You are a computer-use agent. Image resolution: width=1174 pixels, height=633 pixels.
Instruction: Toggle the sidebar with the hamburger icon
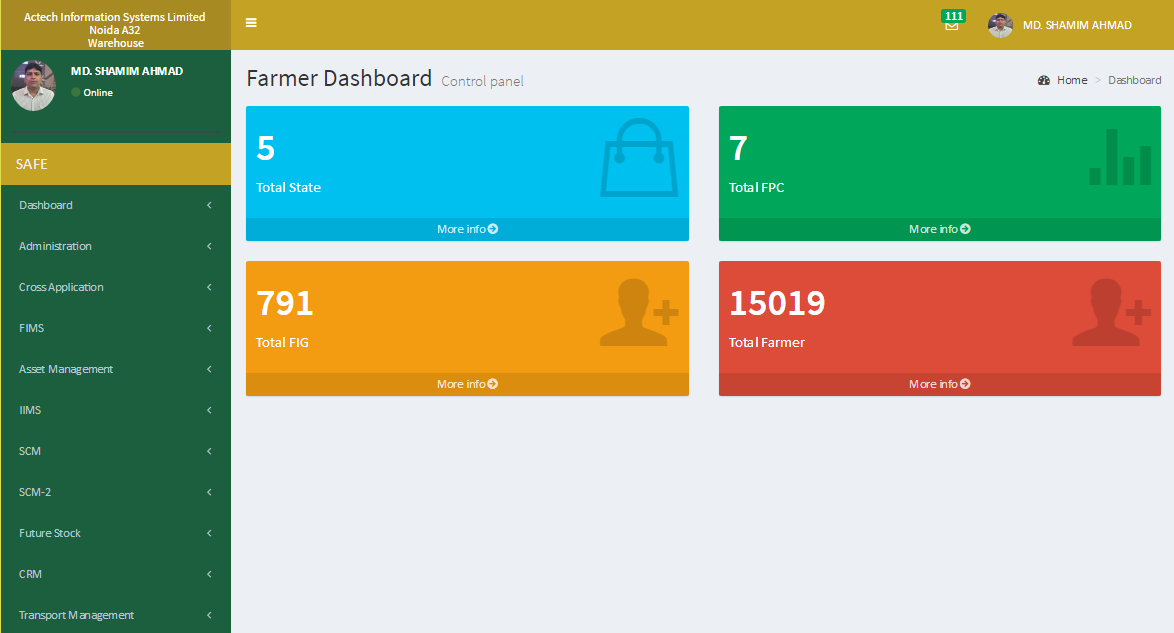(252, 22)
